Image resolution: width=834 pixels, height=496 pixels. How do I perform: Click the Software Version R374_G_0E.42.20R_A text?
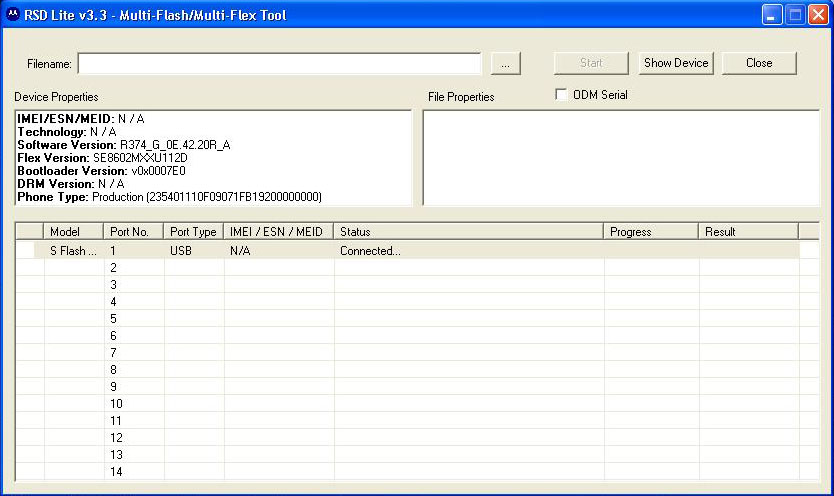124,145
